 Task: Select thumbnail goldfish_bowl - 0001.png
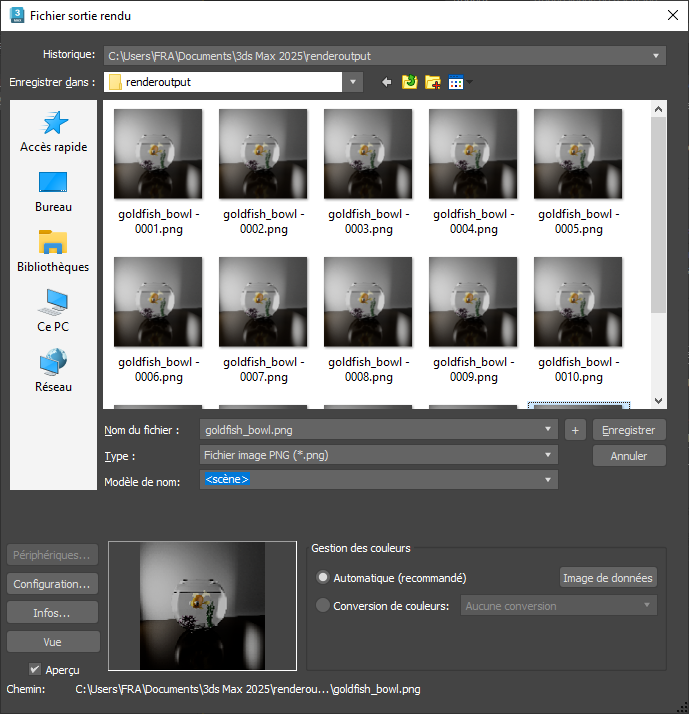[158, 153]
